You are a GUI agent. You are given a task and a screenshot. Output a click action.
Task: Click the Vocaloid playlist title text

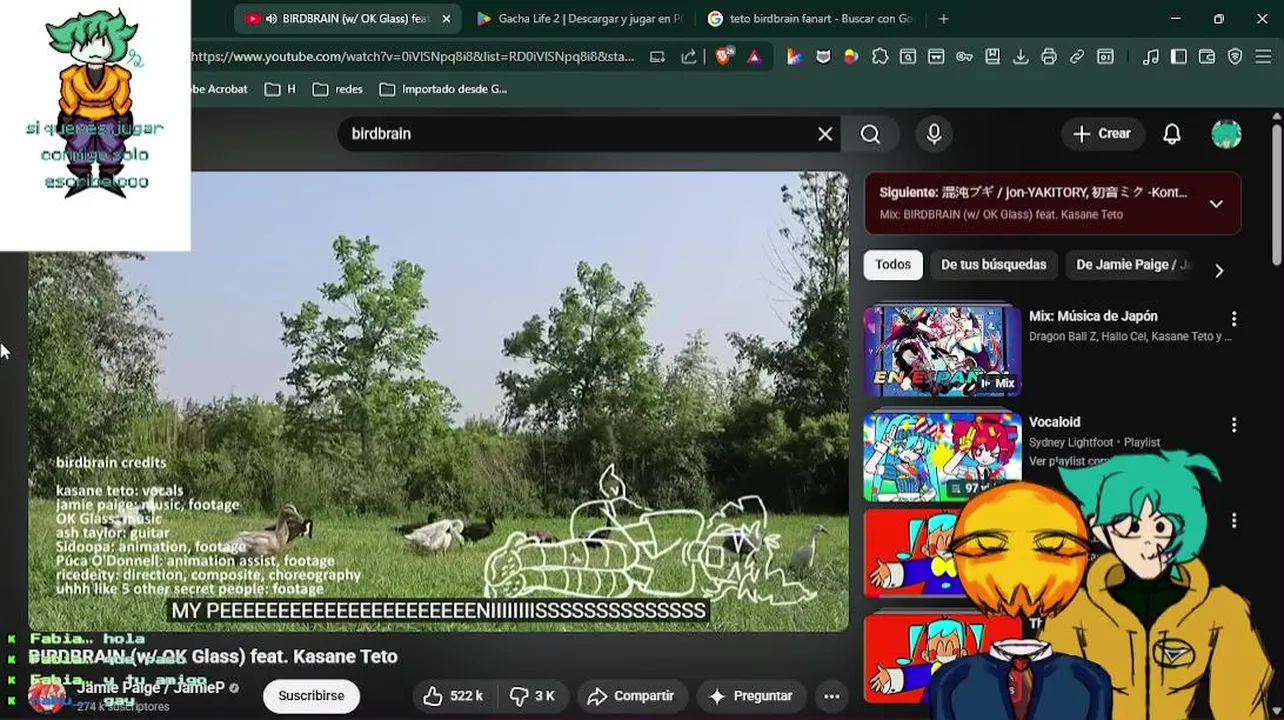click(1054, 422)
